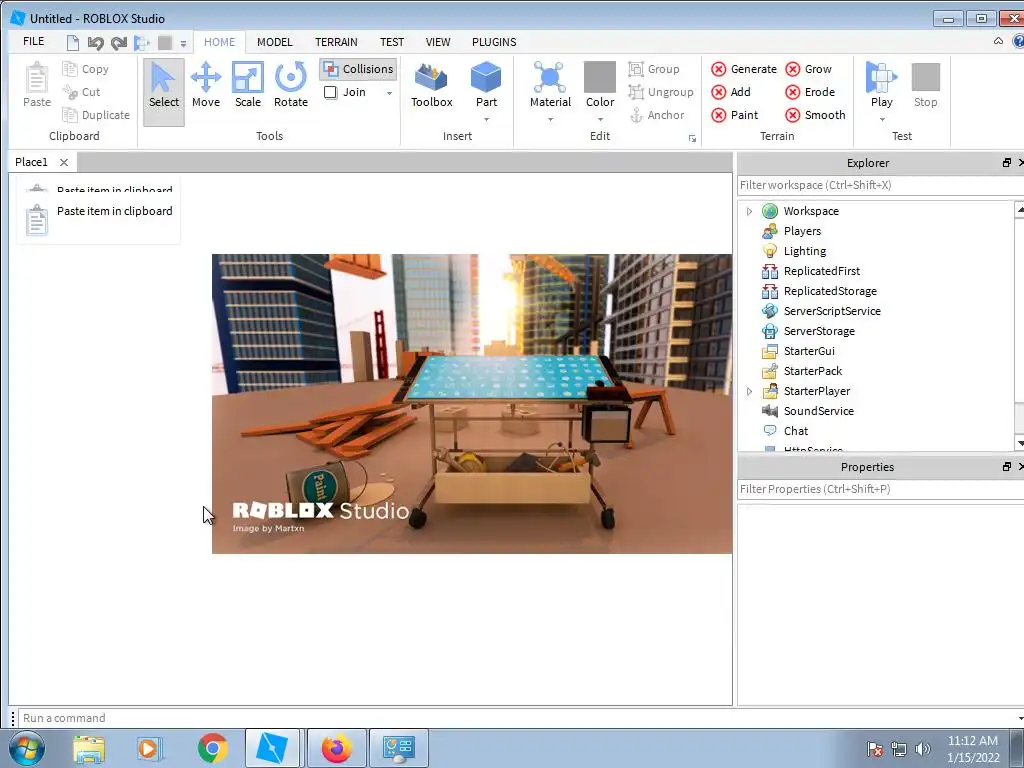Click the Play test button

point(881,84)
